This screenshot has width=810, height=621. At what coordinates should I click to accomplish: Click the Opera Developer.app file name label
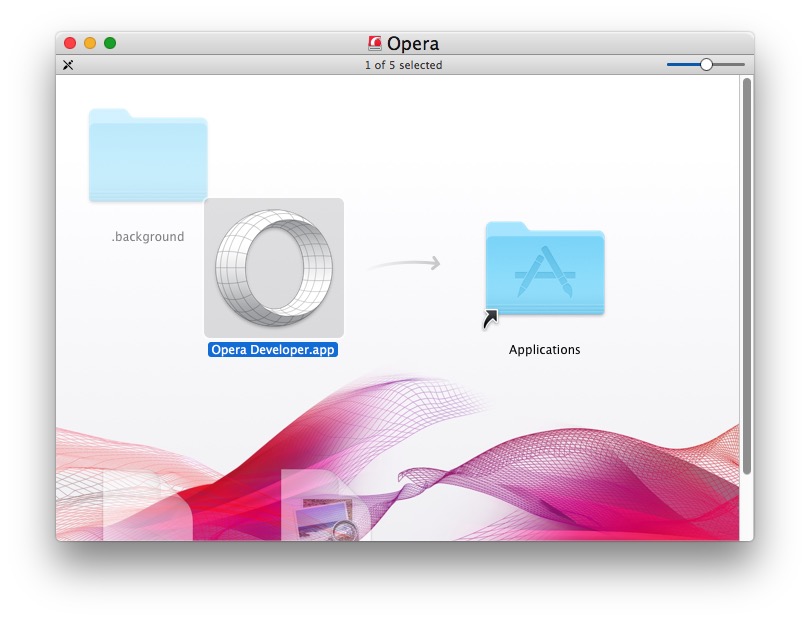(273, 350)
